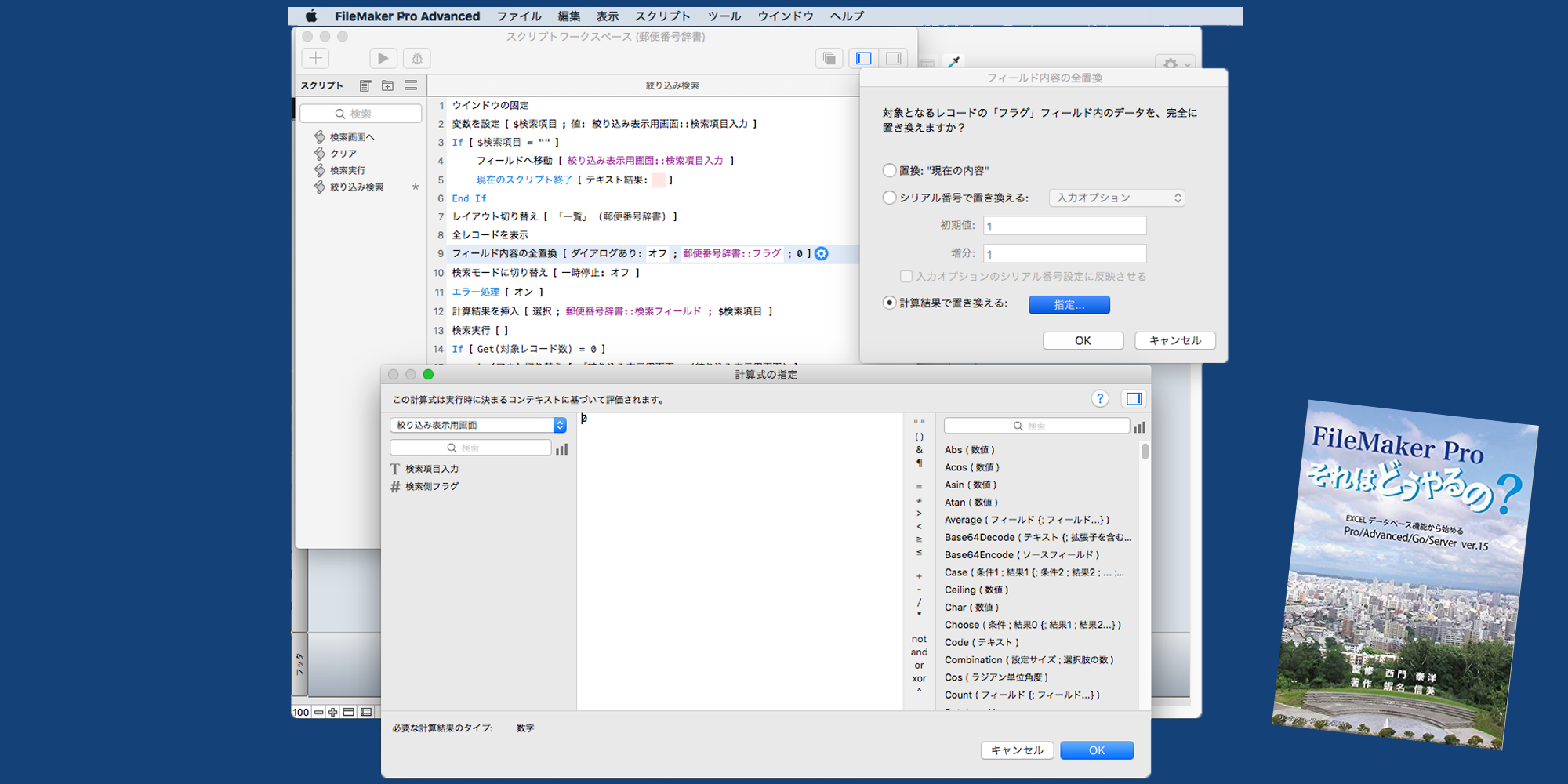The height and width of the screenshot is (784, 1568).
Task: Click キャンセル in the calculation dialog
Action: [x=1017, y=750]
